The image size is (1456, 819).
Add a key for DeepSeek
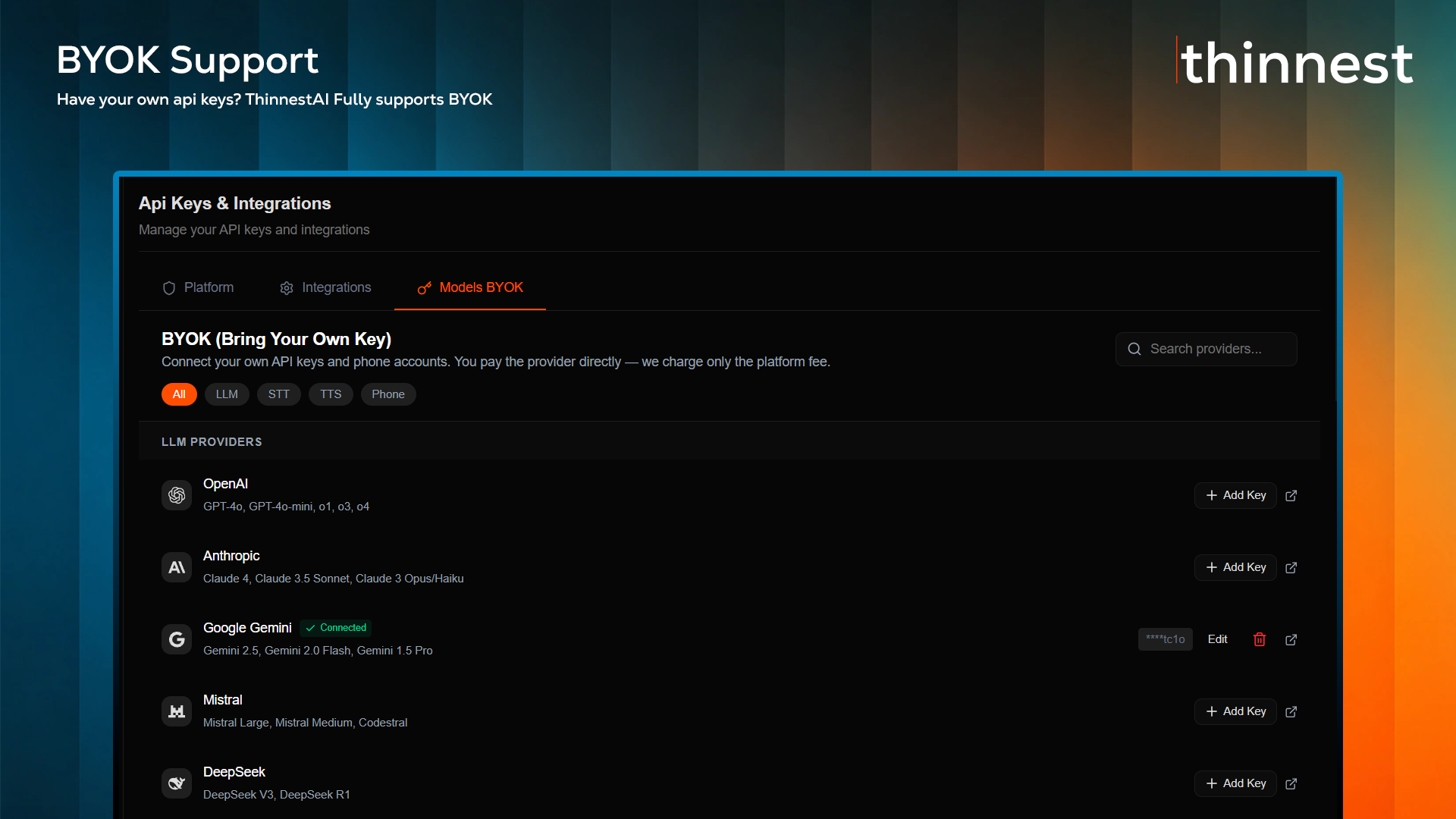tap(1235, 783)
